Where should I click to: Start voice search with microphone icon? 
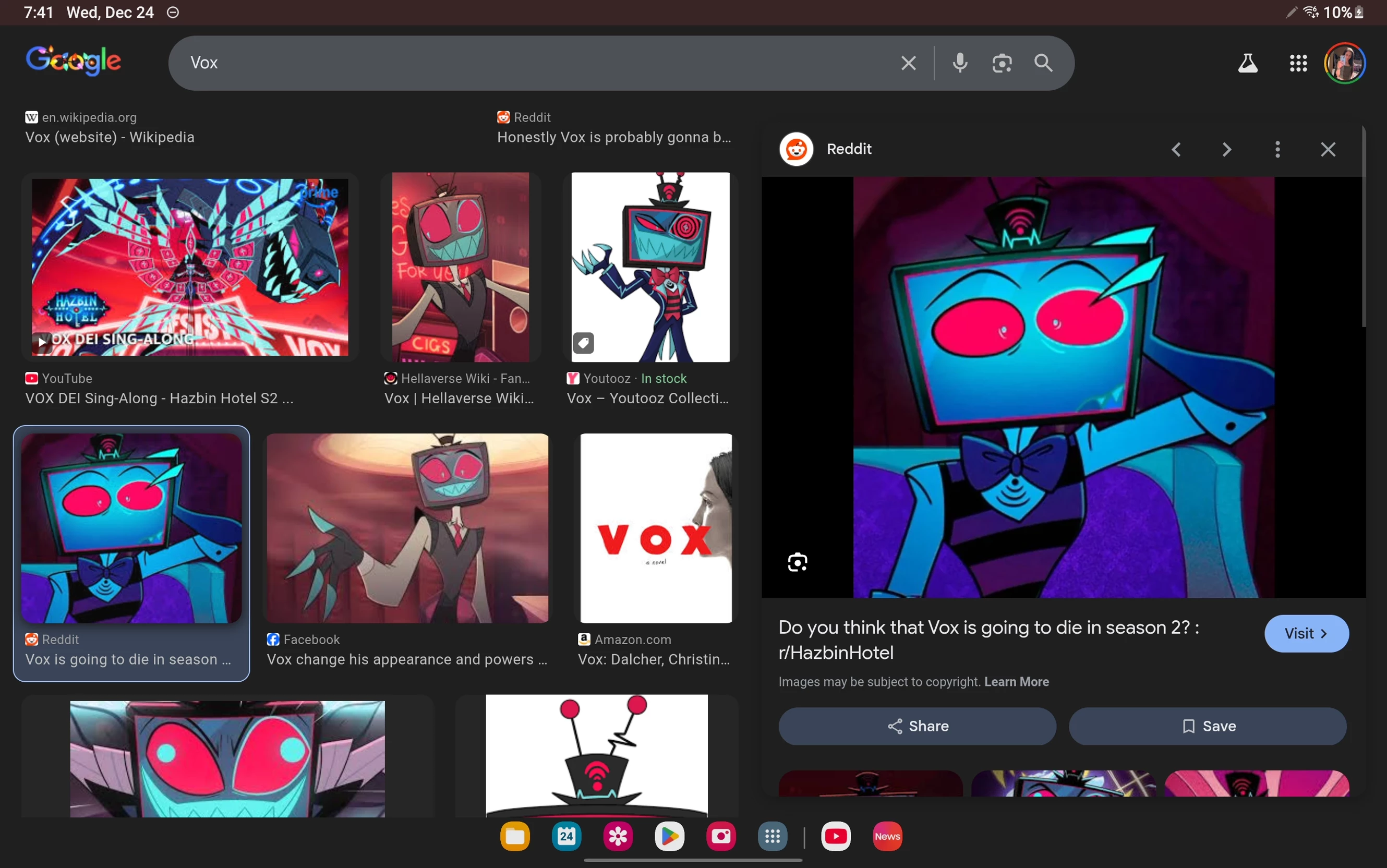click(x=960, y=63)
